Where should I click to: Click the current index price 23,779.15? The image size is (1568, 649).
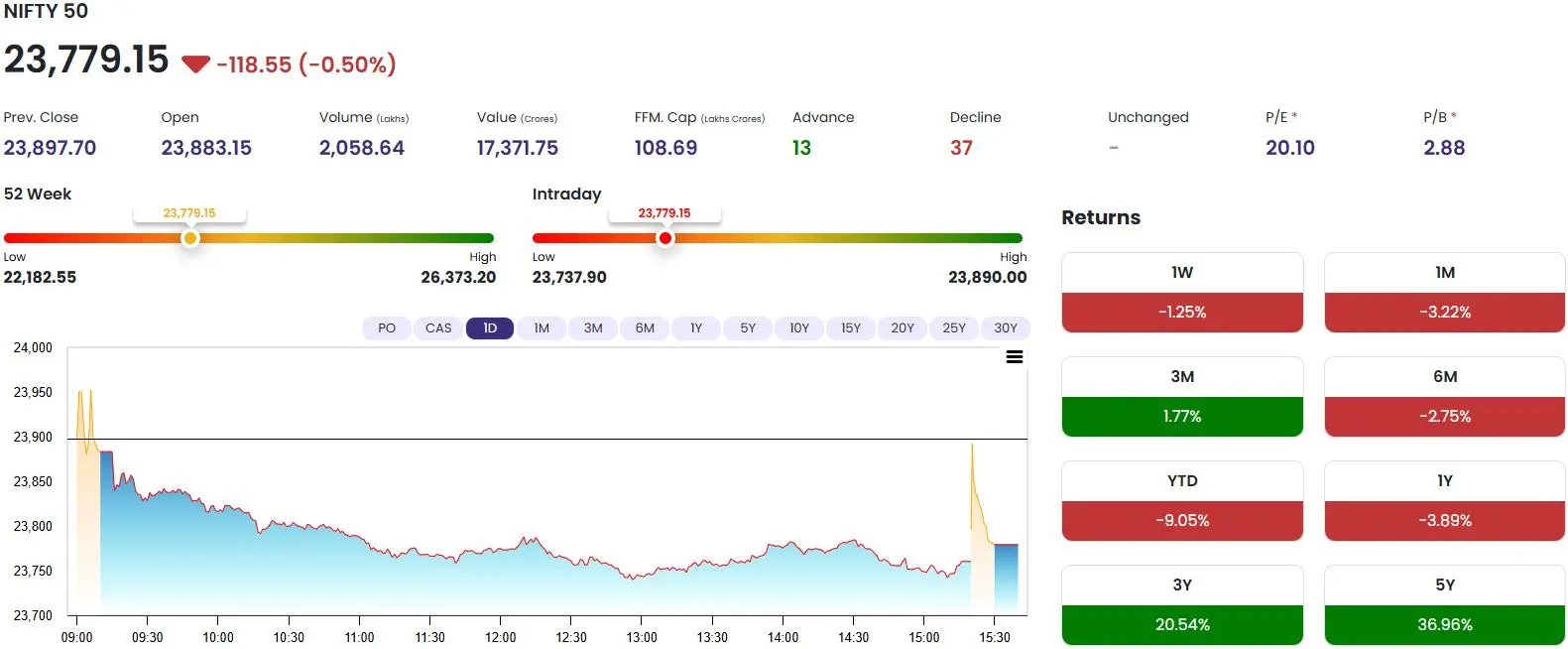click(x=86, y=60)
